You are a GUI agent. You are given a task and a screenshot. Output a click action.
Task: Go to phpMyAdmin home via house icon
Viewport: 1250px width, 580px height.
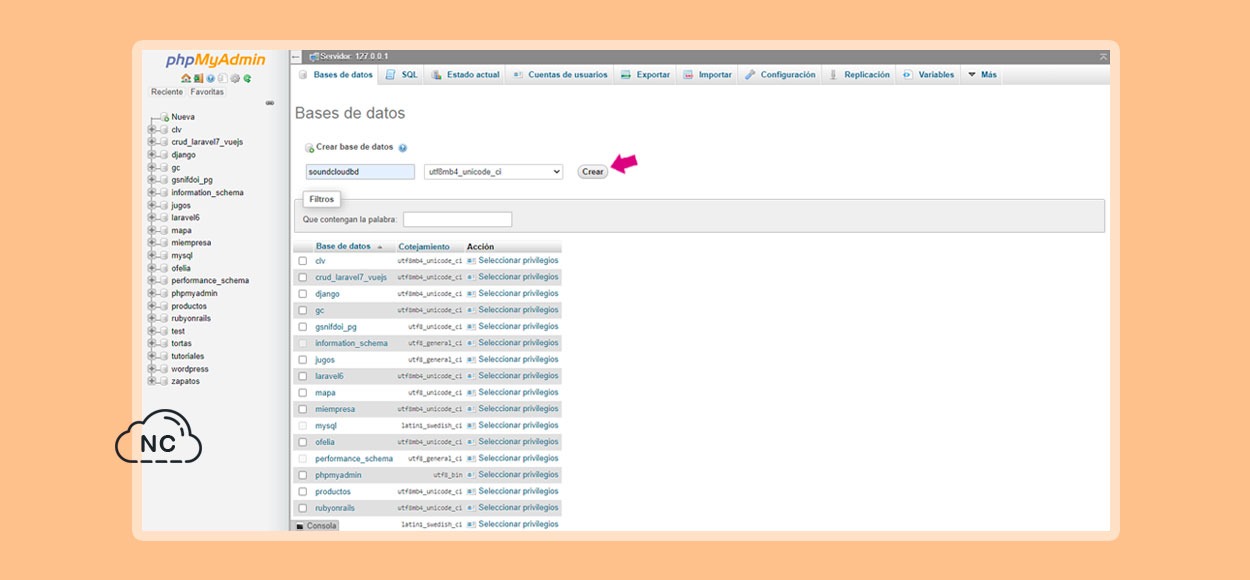[186, 78]
